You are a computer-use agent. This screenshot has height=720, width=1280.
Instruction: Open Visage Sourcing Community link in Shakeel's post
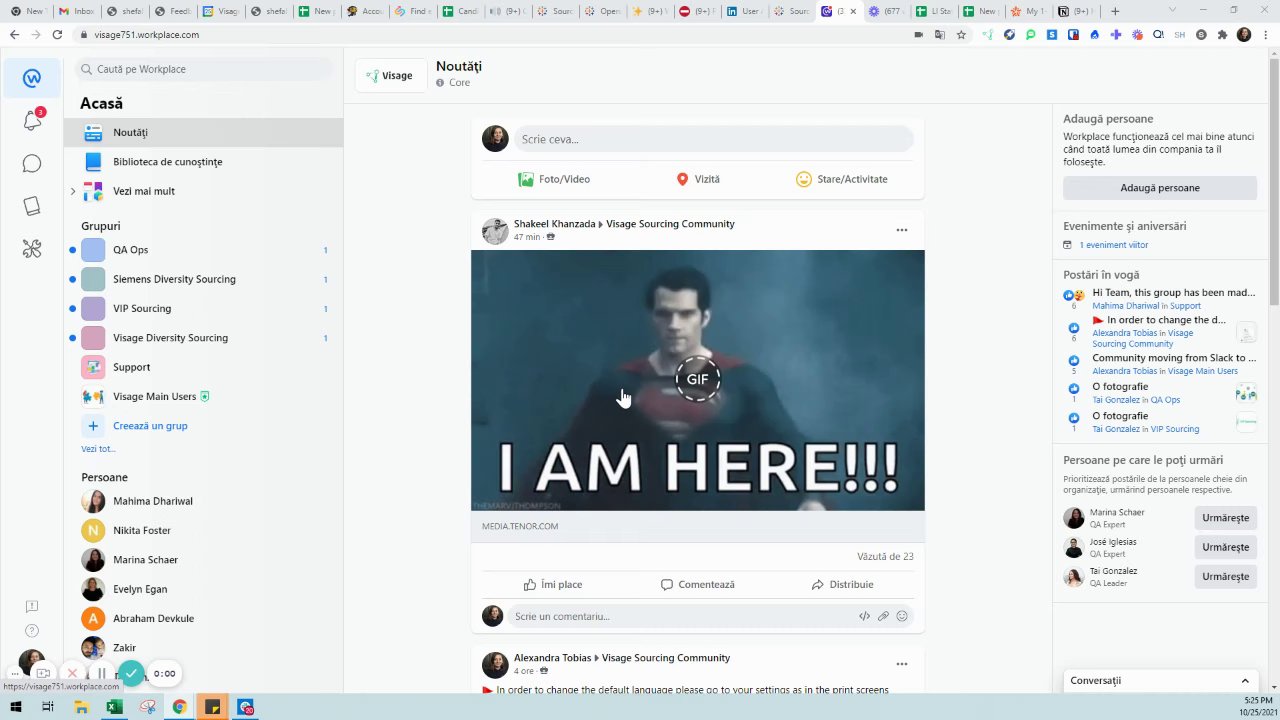point(670,224)
